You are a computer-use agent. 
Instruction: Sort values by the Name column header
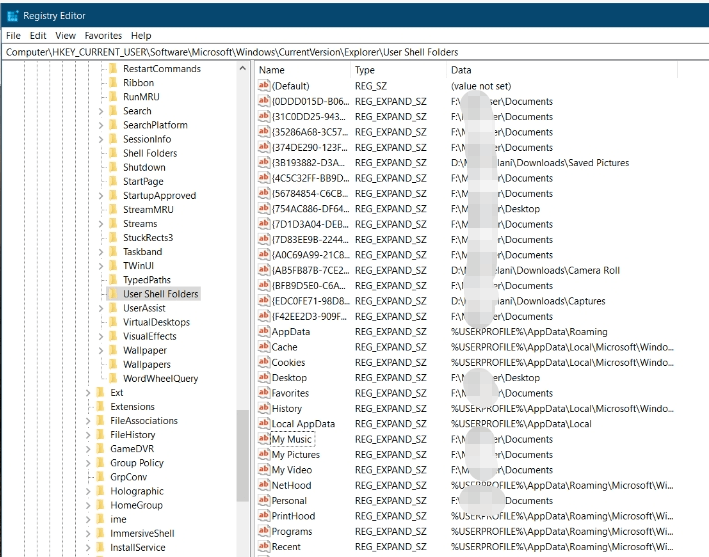click(x=303, y=70)
